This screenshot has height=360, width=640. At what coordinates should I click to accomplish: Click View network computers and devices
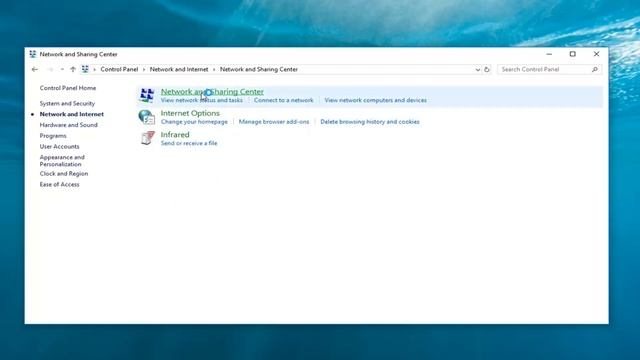(x=376, y=100)
